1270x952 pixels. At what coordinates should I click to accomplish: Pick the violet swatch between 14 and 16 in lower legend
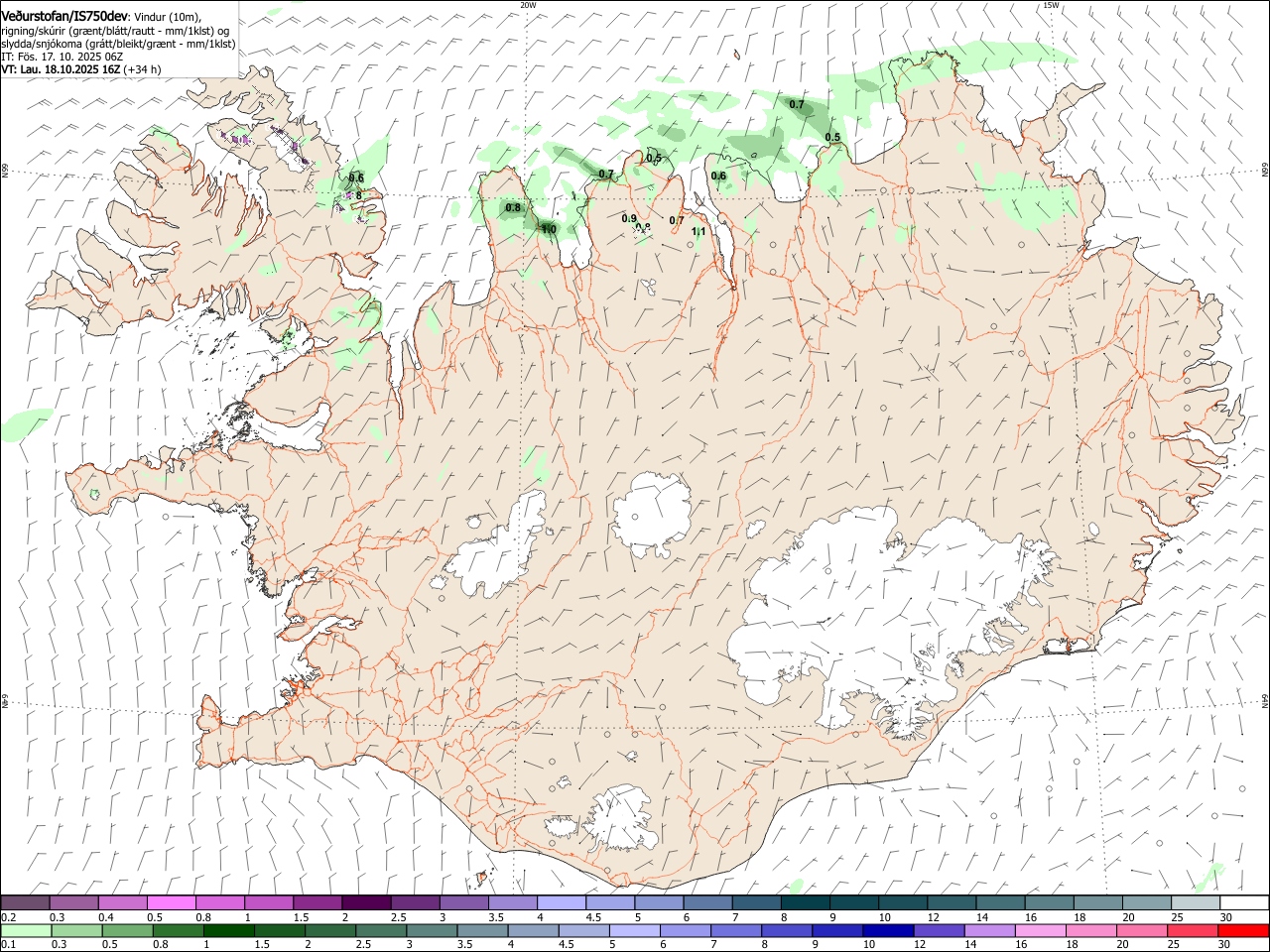click(989, 931)
